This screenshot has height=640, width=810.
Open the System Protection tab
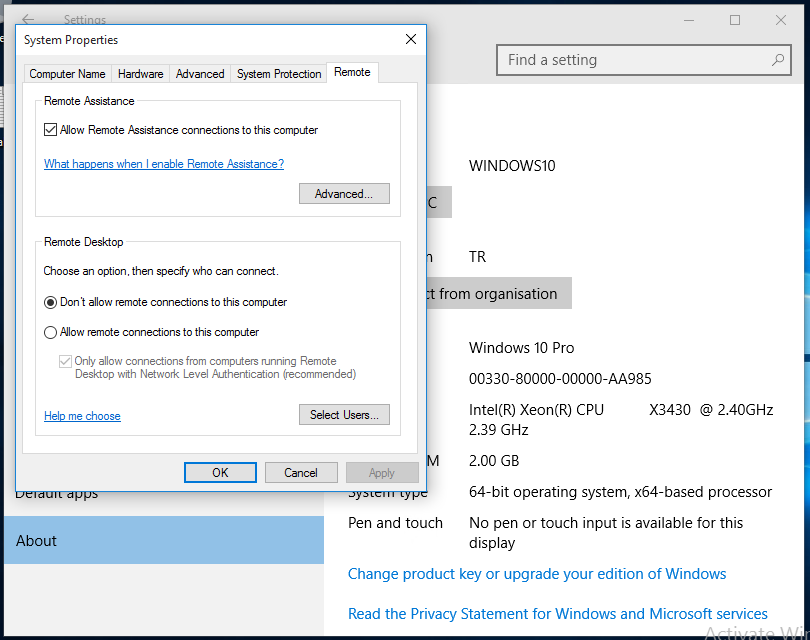point(279,74)
